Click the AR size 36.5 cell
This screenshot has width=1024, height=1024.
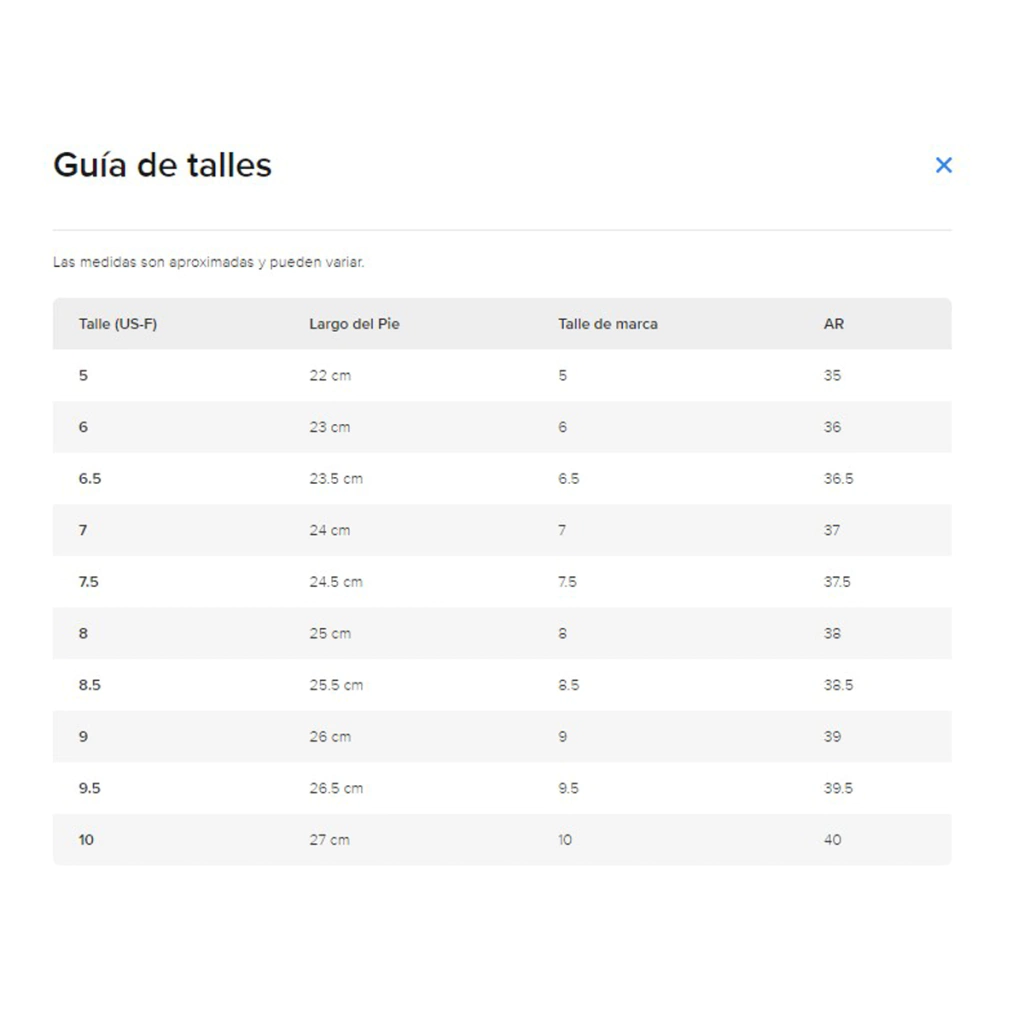point(839,479)
